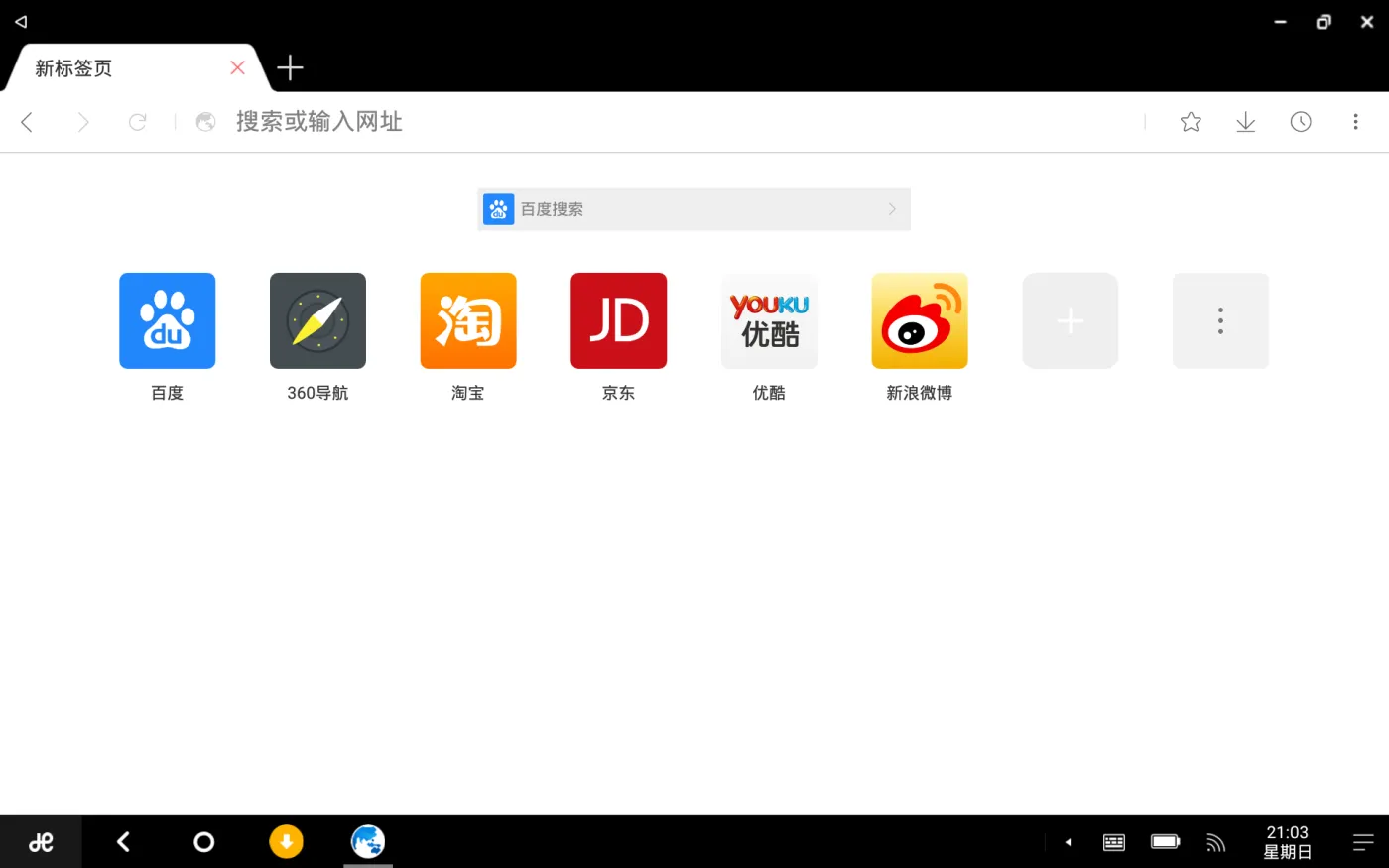Click the Baidu paw icon in search box
The height and width of the screenshot is (868, 1389).
pos(499,209)
